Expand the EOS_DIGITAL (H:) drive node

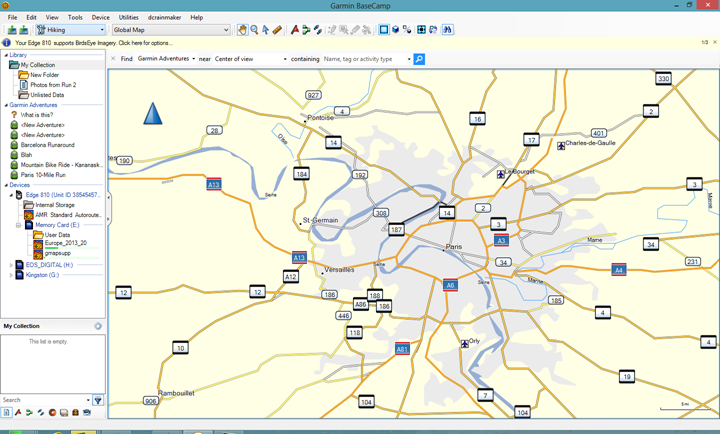[x=11, y=265]
